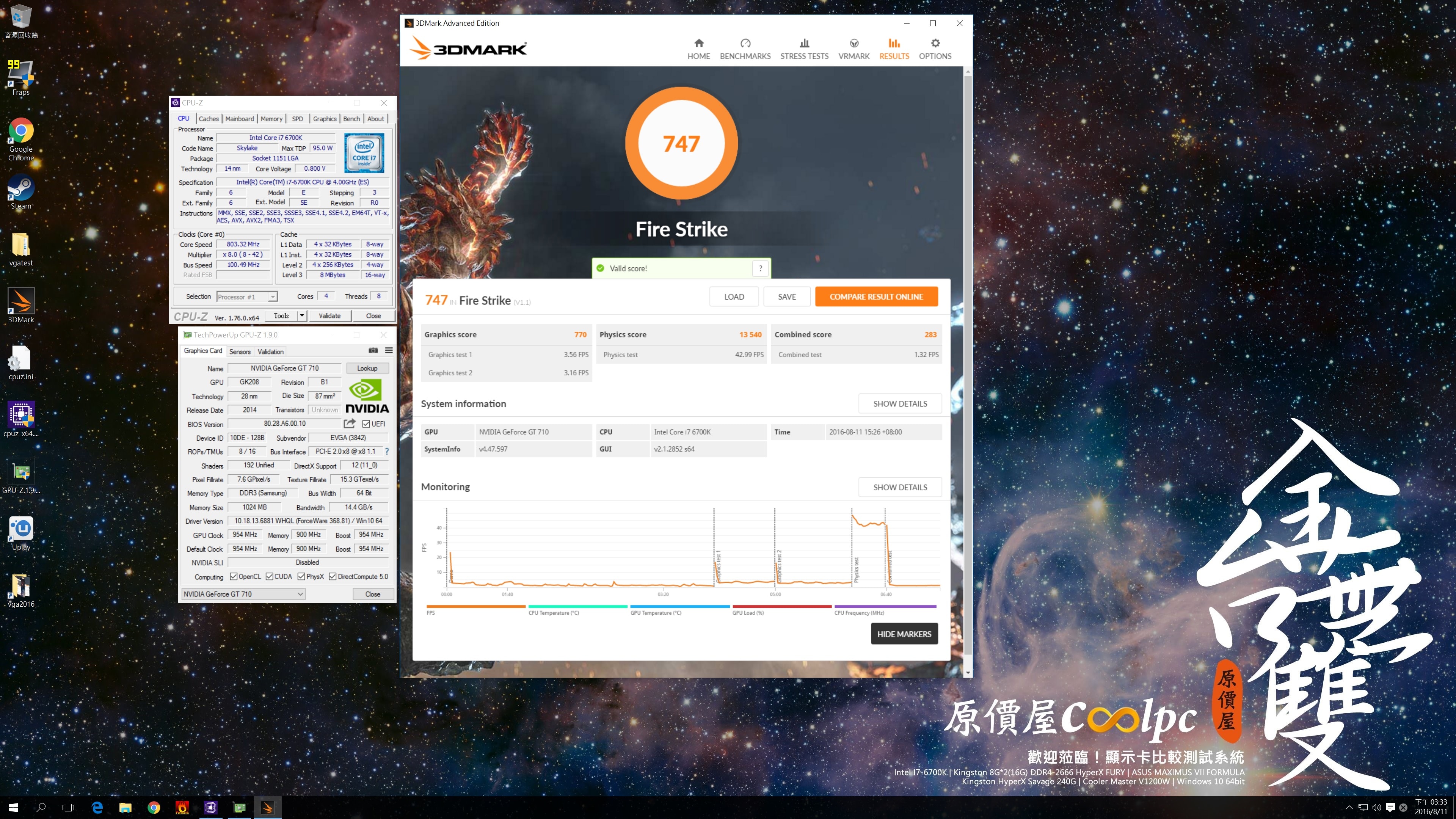
Task: Toggle DirectCompute 5.0 checkbox
Action: (333, 576)
